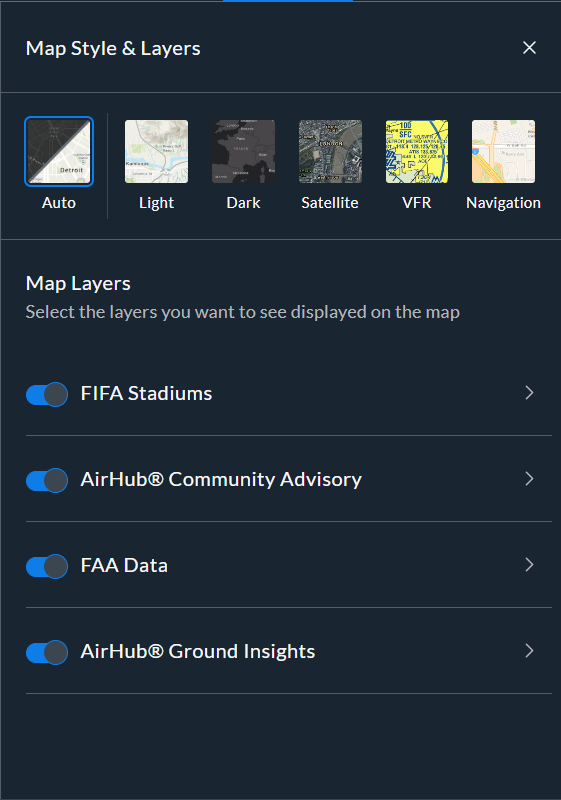
Task: Click the AirHub® Community Advisory label
Action: click(x=221, y=480)
